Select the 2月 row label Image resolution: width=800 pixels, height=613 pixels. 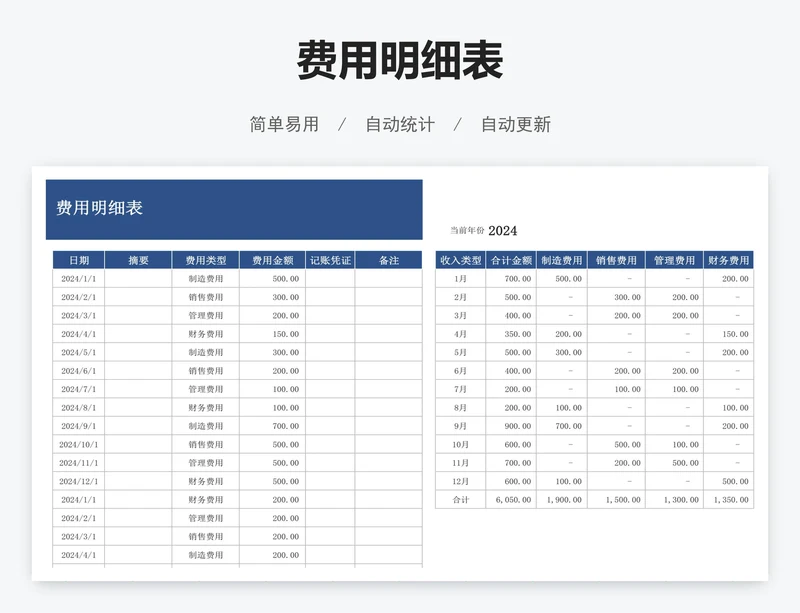coord(460,297)
